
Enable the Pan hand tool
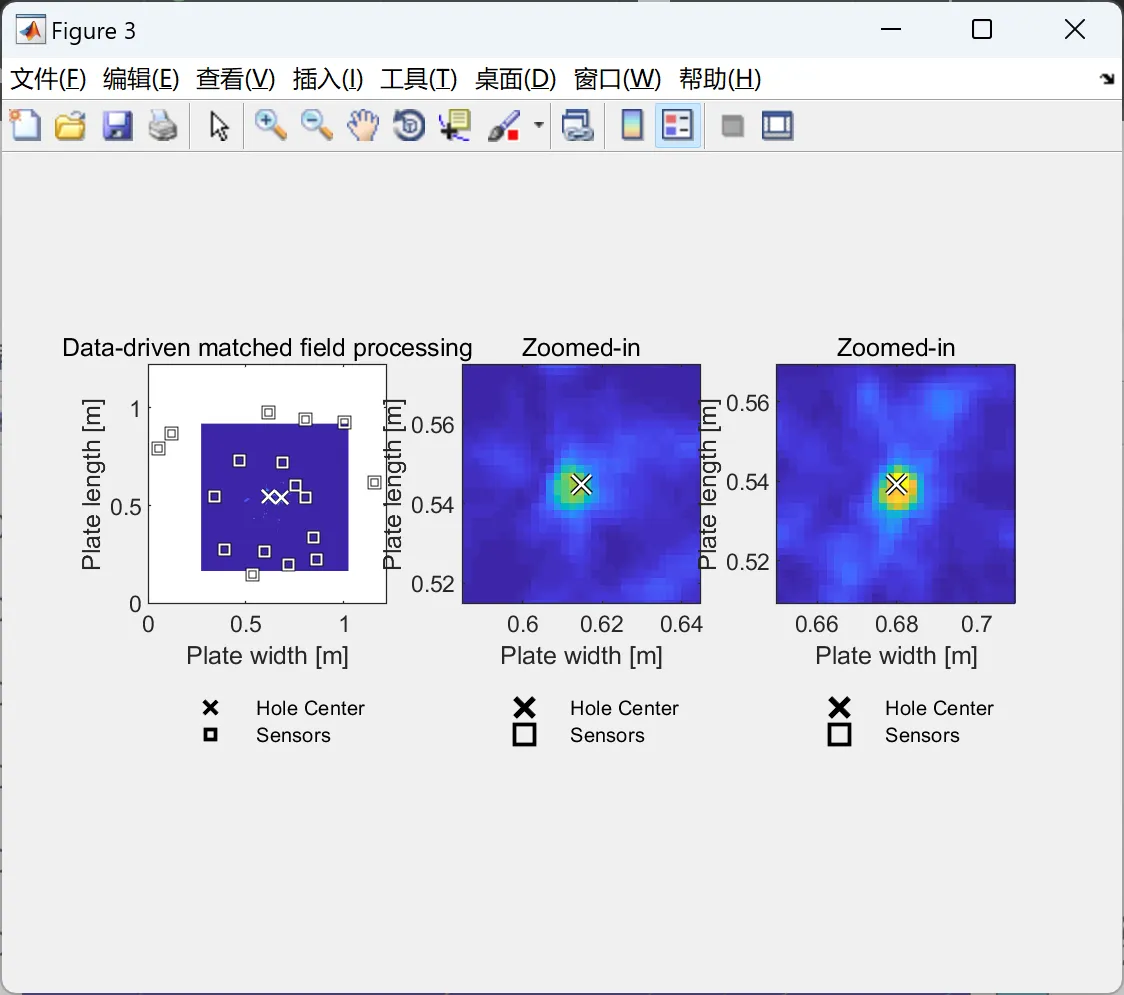[x=363, y=126]
